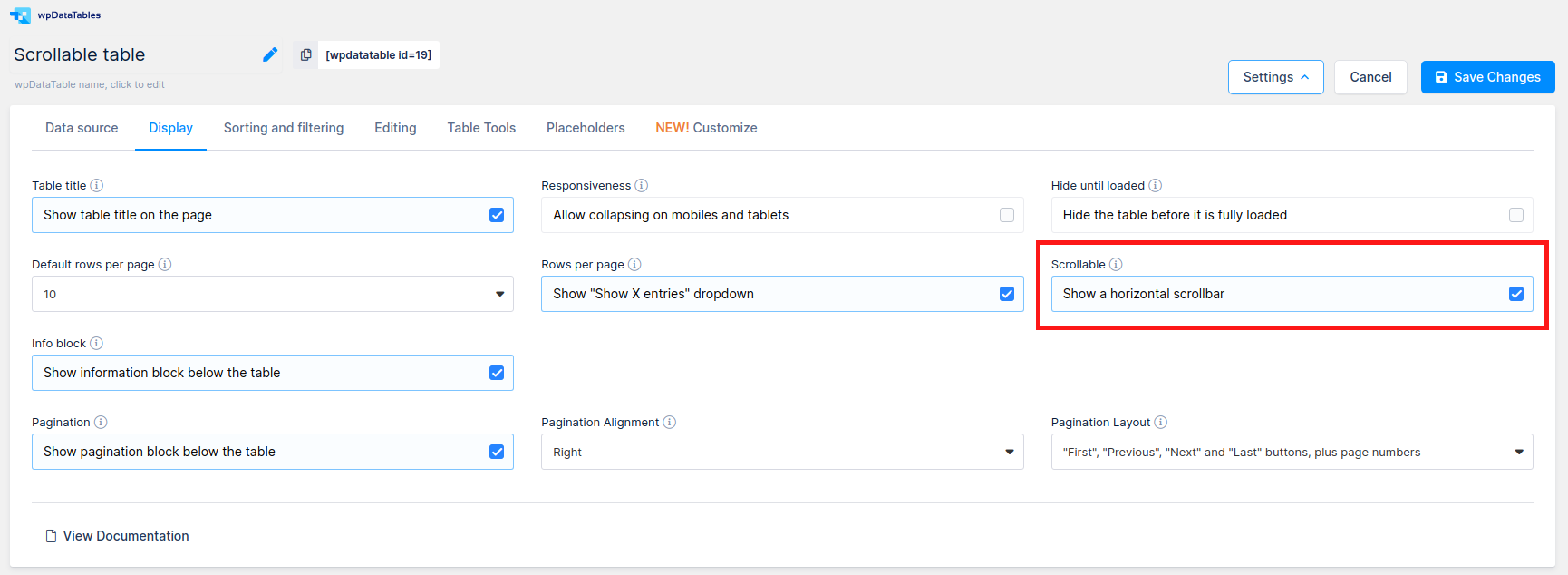Disable Show a horizontal scrollbar checkbox
This screenshot has width=1568, height=575.
1516,294
